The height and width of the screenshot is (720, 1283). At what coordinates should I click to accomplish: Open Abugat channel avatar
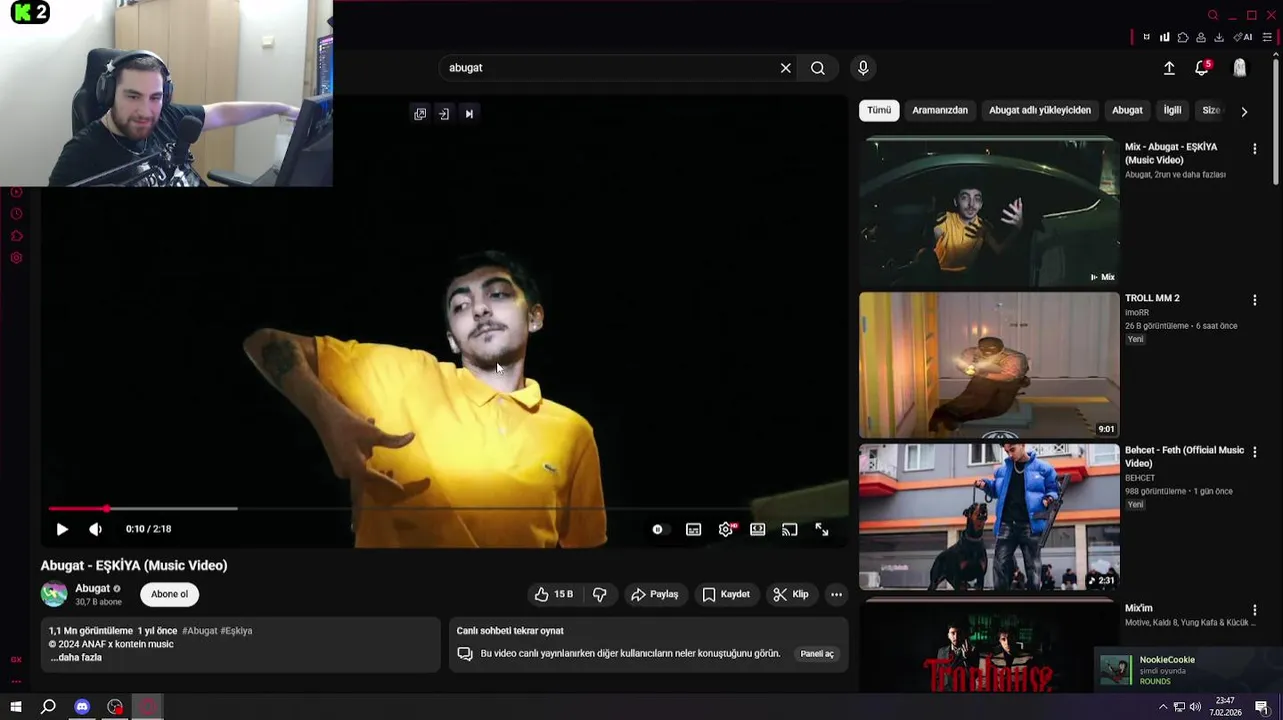[54, 594]
